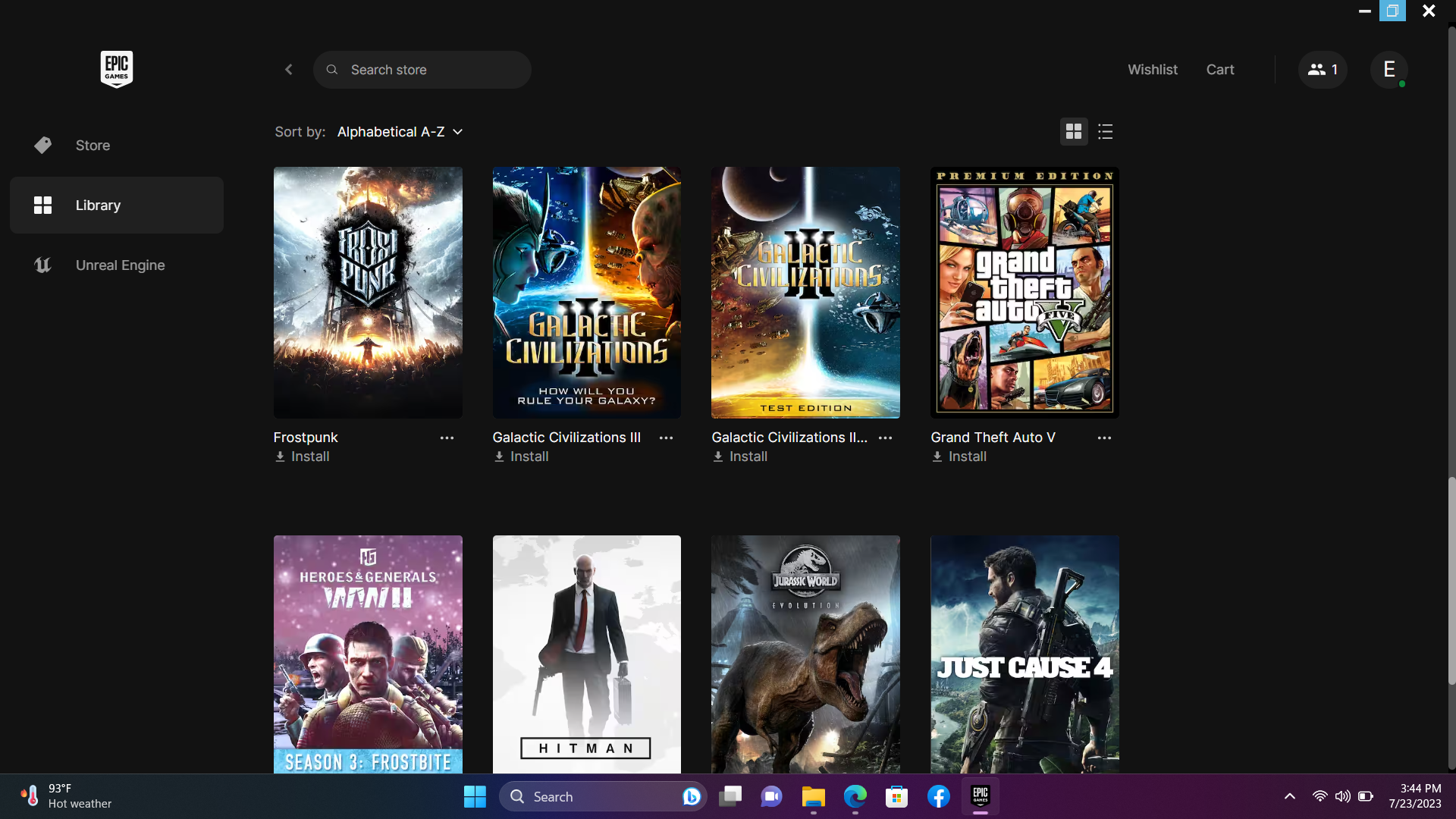Image resolution: width=1456 pixels, height=819 pixels.
Task: Switch to list view layout
Action: click(1105, 131)
